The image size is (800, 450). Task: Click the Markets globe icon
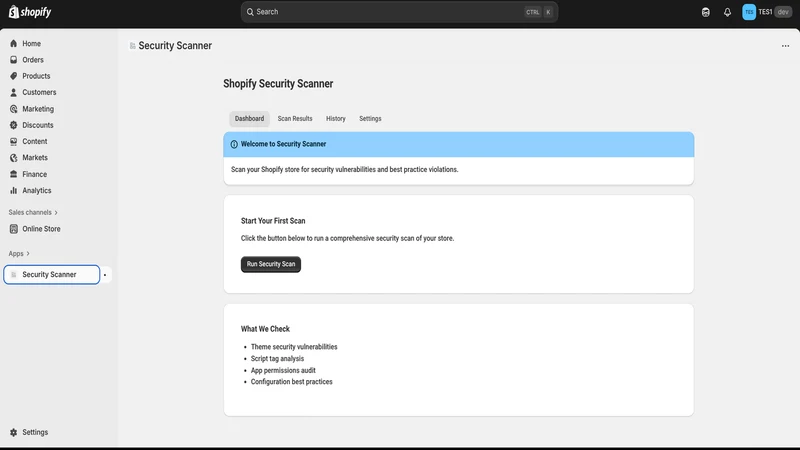point(14,158)
